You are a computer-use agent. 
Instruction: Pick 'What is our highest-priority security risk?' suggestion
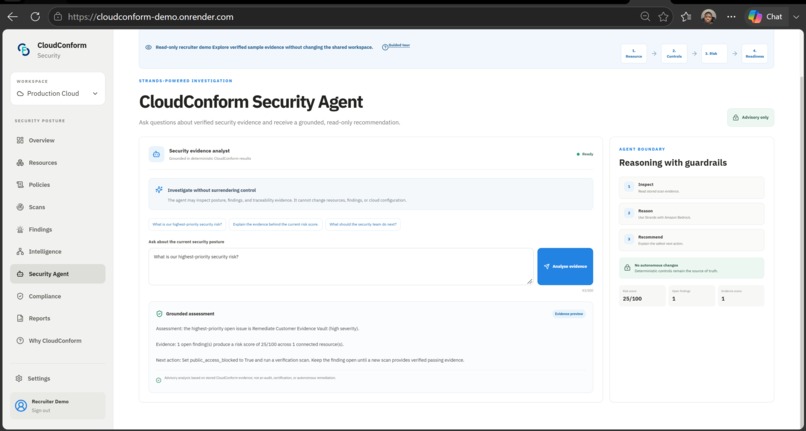click(187, 224)
